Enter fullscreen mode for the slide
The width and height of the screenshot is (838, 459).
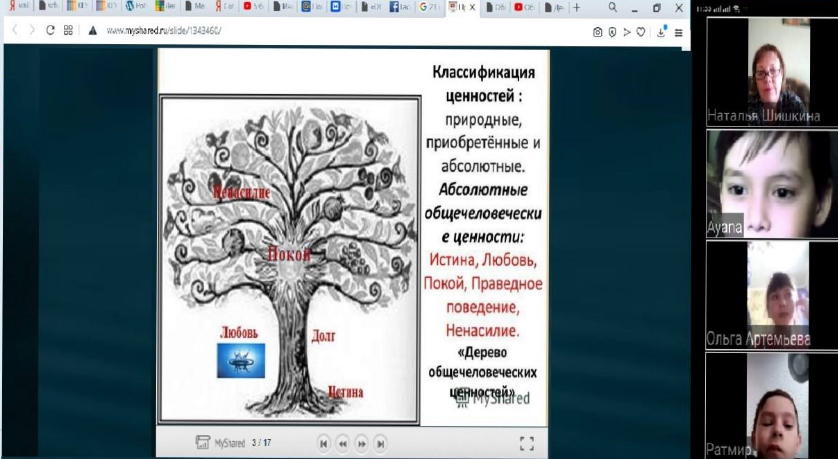pyautogui.click(x=527, y=442)
